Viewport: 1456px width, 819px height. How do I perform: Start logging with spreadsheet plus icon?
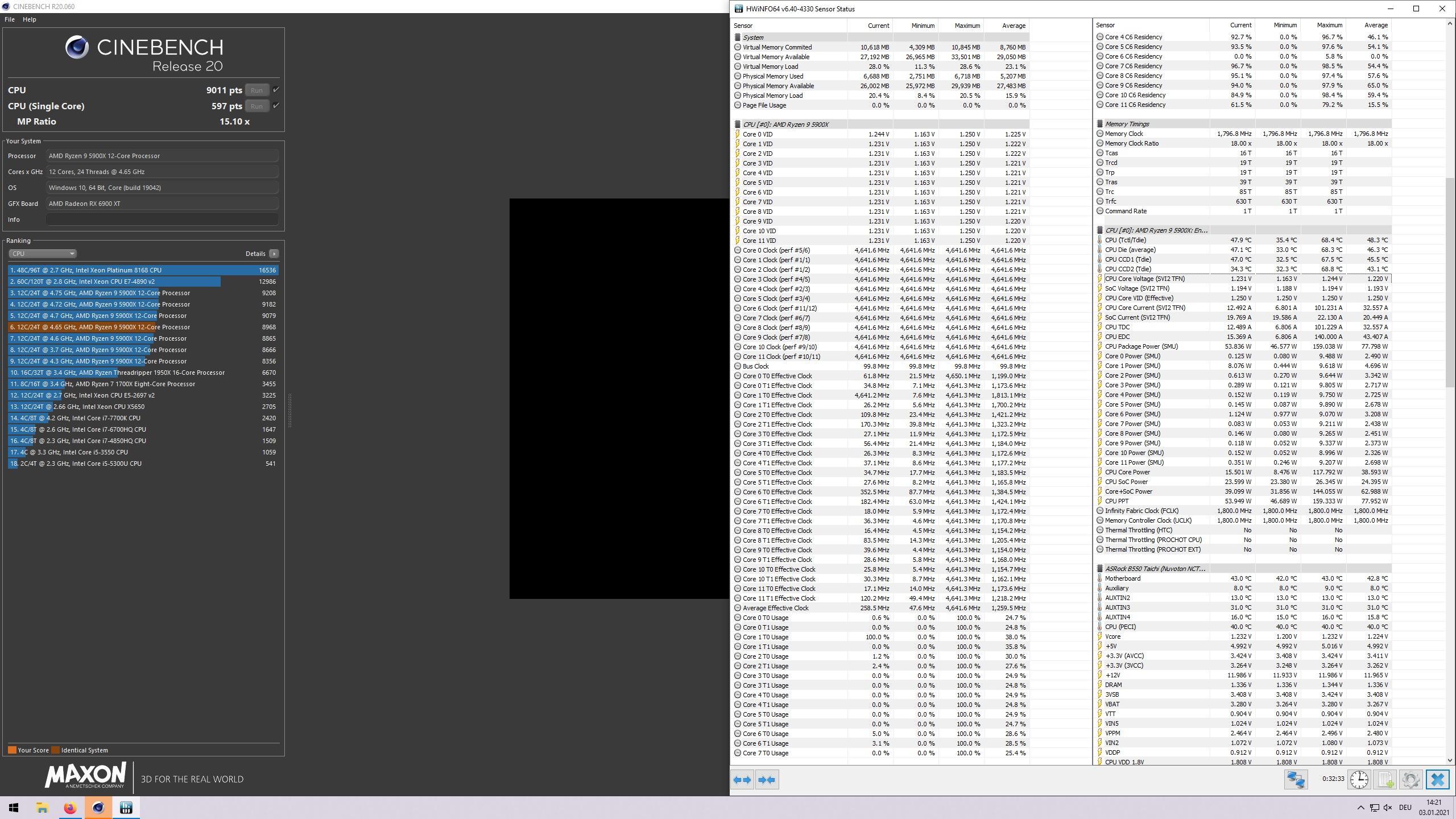1385,780
